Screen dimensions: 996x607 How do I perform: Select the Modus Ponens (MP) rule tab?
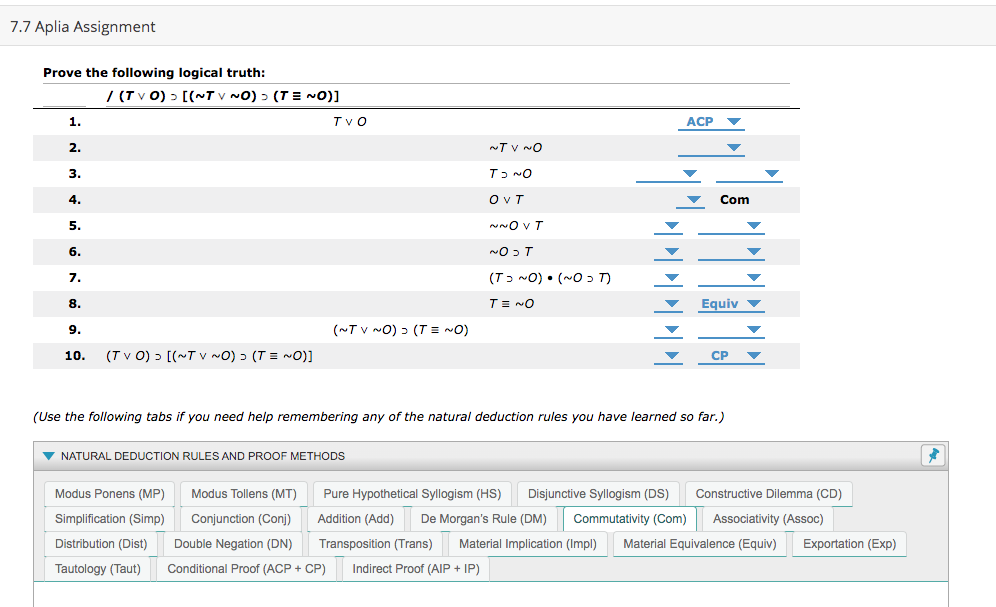click(x=108, y=493)
